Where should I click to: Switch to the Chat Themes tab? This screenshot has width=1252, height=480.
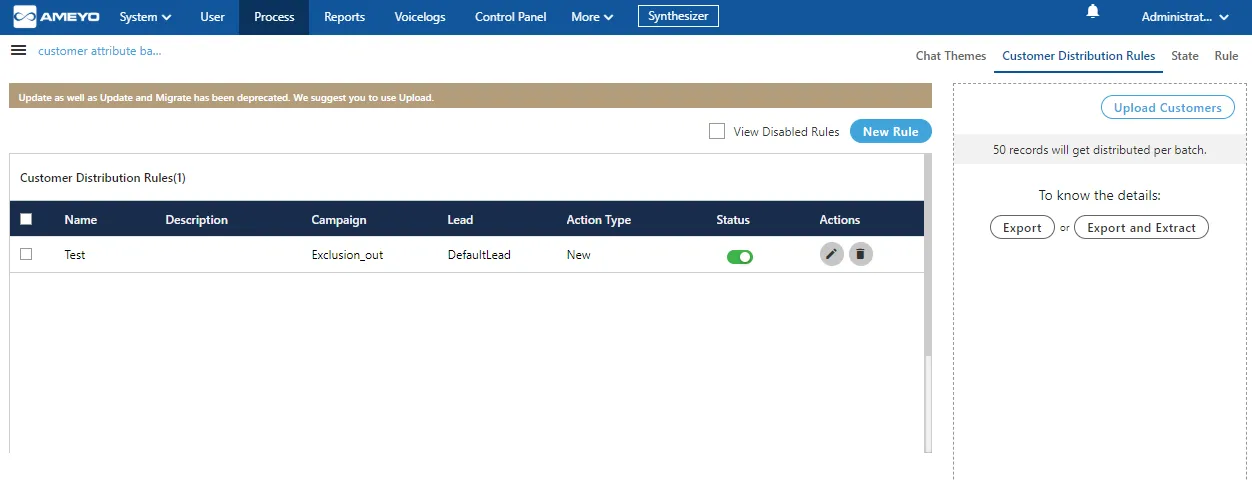tap(951, 56)
